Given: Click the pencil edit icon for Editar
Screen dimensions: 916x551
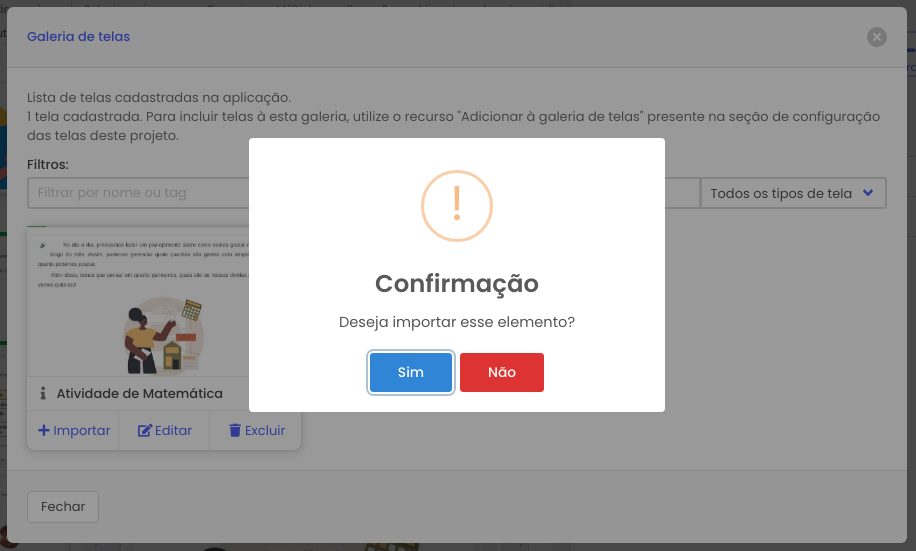Looking at the screenshot, I should [x=144, y=431].
